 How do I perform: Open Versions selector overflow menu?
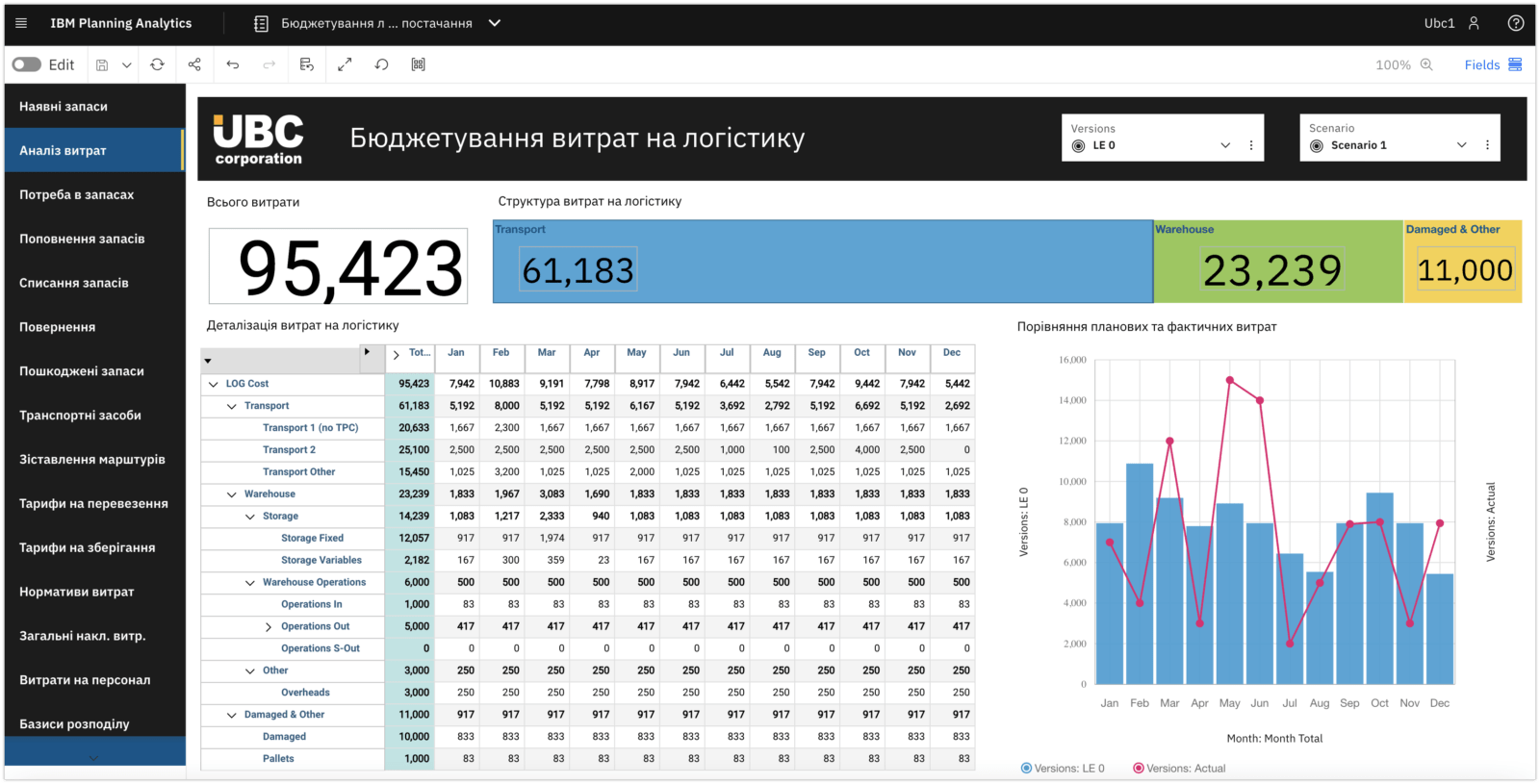pos(1251,145)
